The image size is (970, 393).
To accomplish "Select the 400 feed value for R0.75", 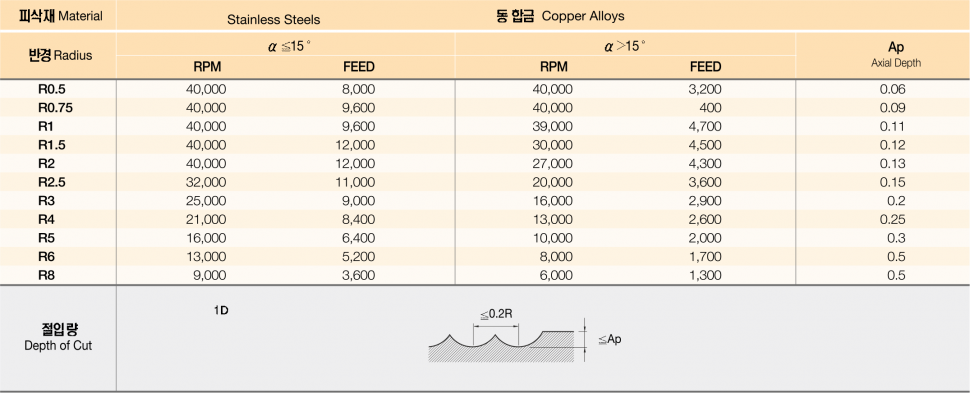I will [710, 108].
